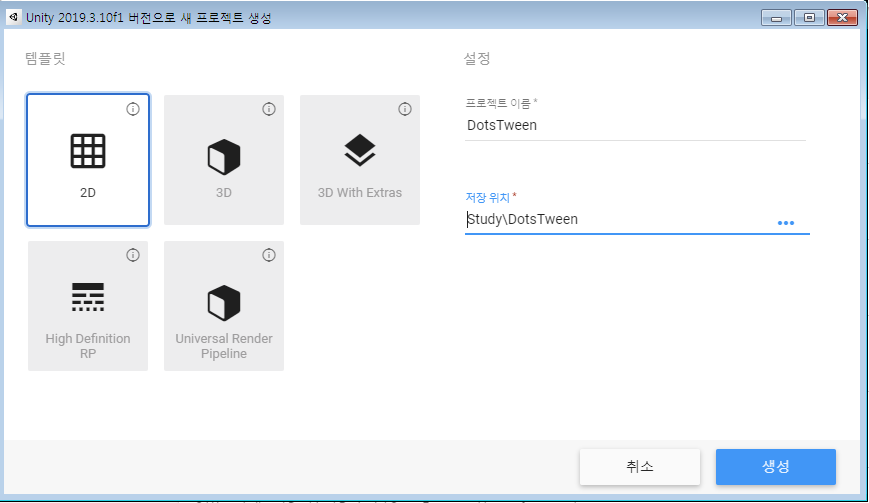Choose the Universal Render Pipeline template

coord(224,306)
